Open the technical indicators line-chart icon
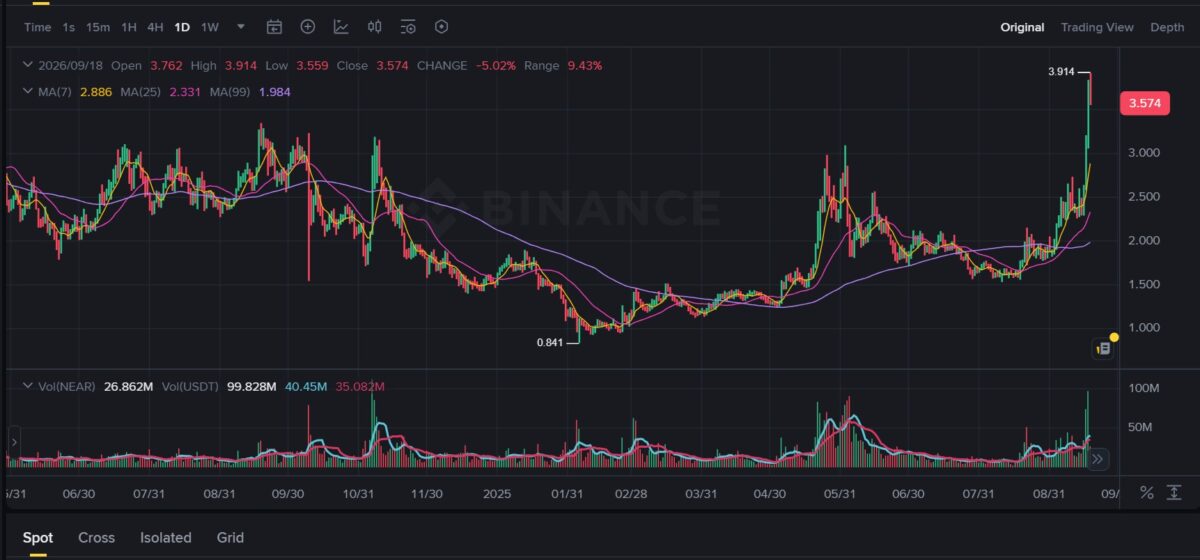Viewport: 1200px width, 560px height. 341,27
